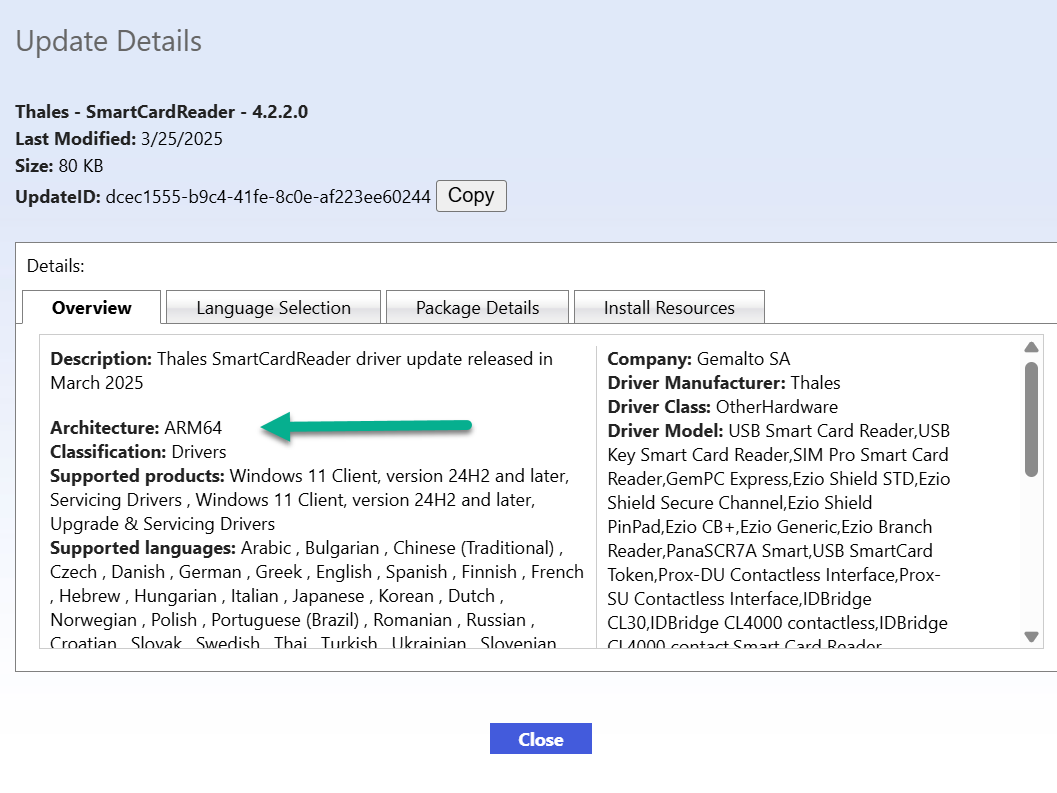Click the Description label text
The image size is (1057, 793).
pyautogui.click(x=101, y=359)
